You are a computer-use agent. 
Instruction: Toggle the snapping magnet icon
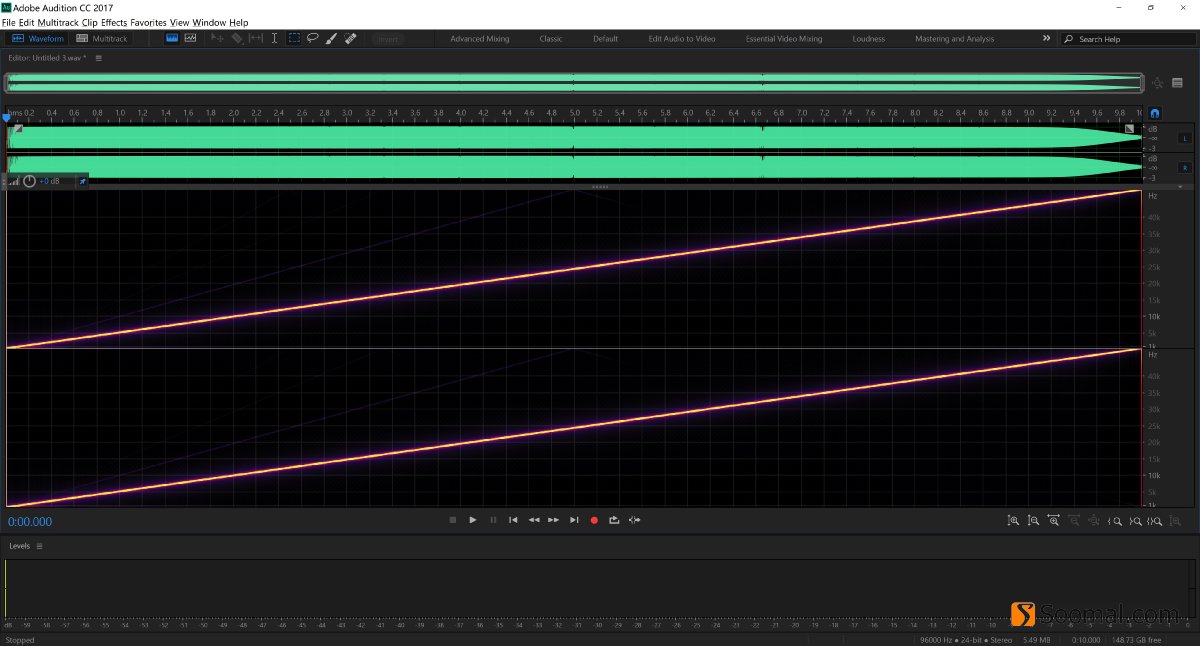[1155, 114]
